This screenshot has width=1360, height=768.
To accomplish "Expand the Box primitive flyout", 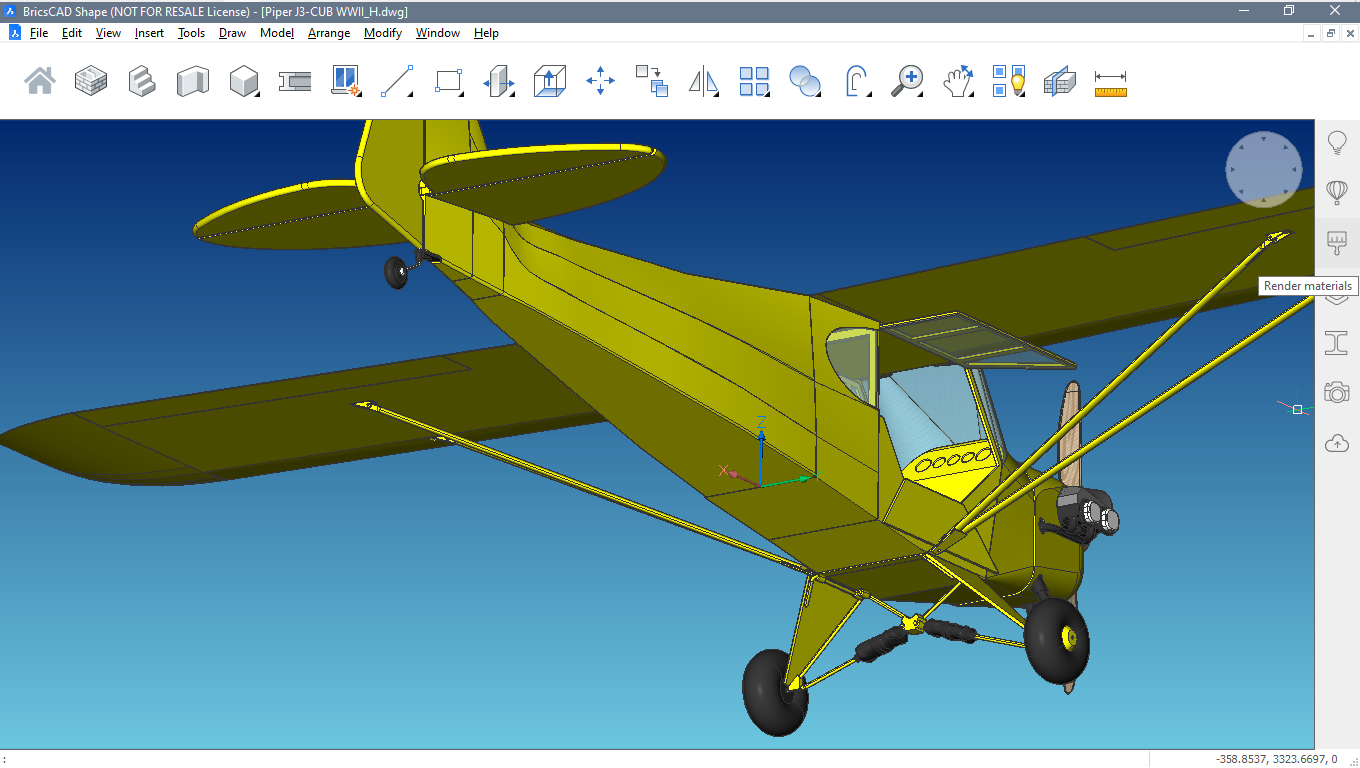I will pos(245,81).
